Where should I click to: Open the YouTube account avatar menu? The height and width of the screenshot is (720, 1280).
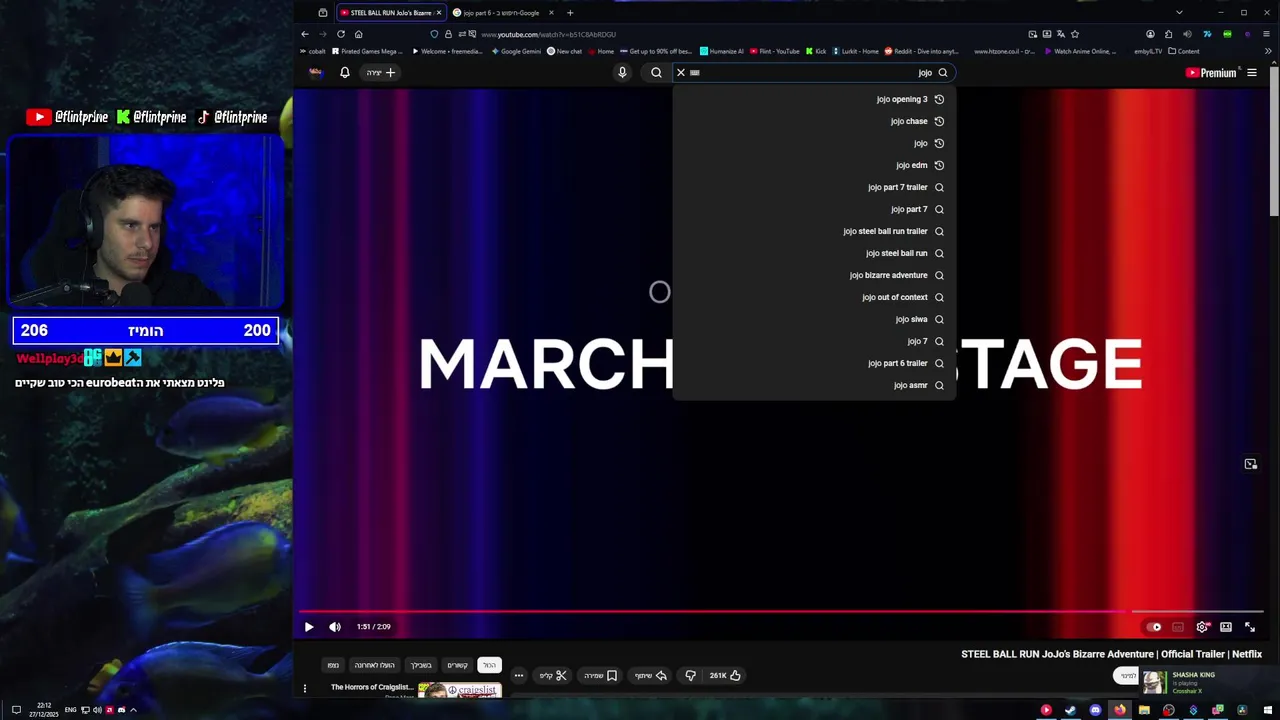(x=316, y=72)
